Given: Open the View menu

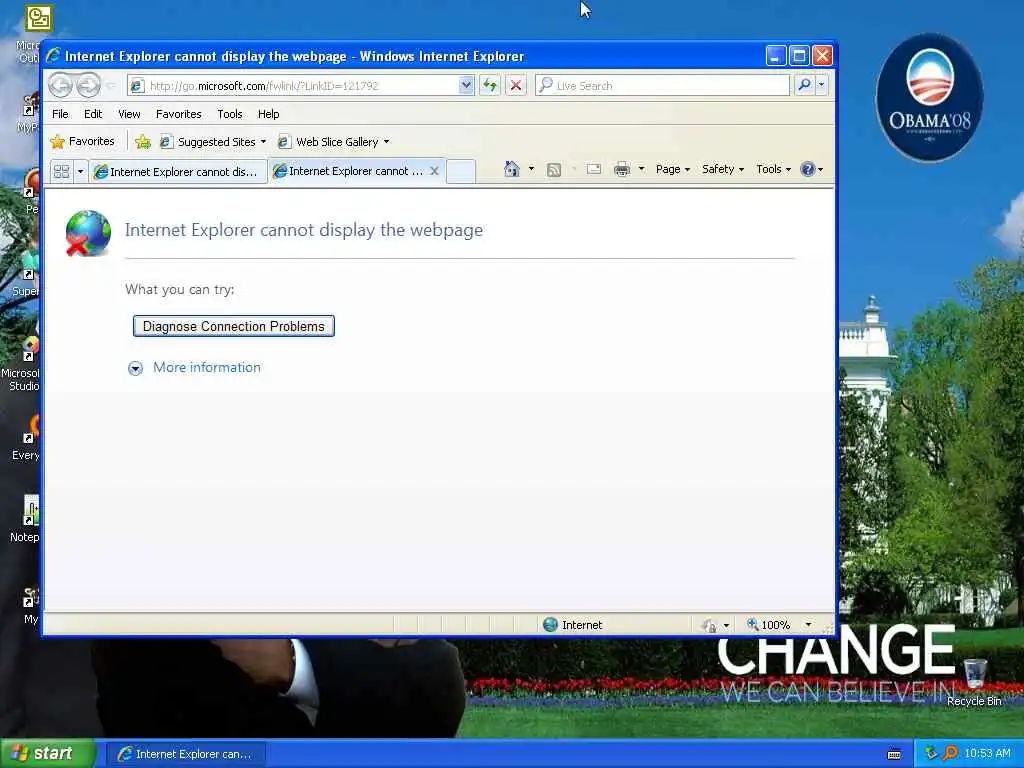Looking at the screenshot, I should [x=129, y=114].
